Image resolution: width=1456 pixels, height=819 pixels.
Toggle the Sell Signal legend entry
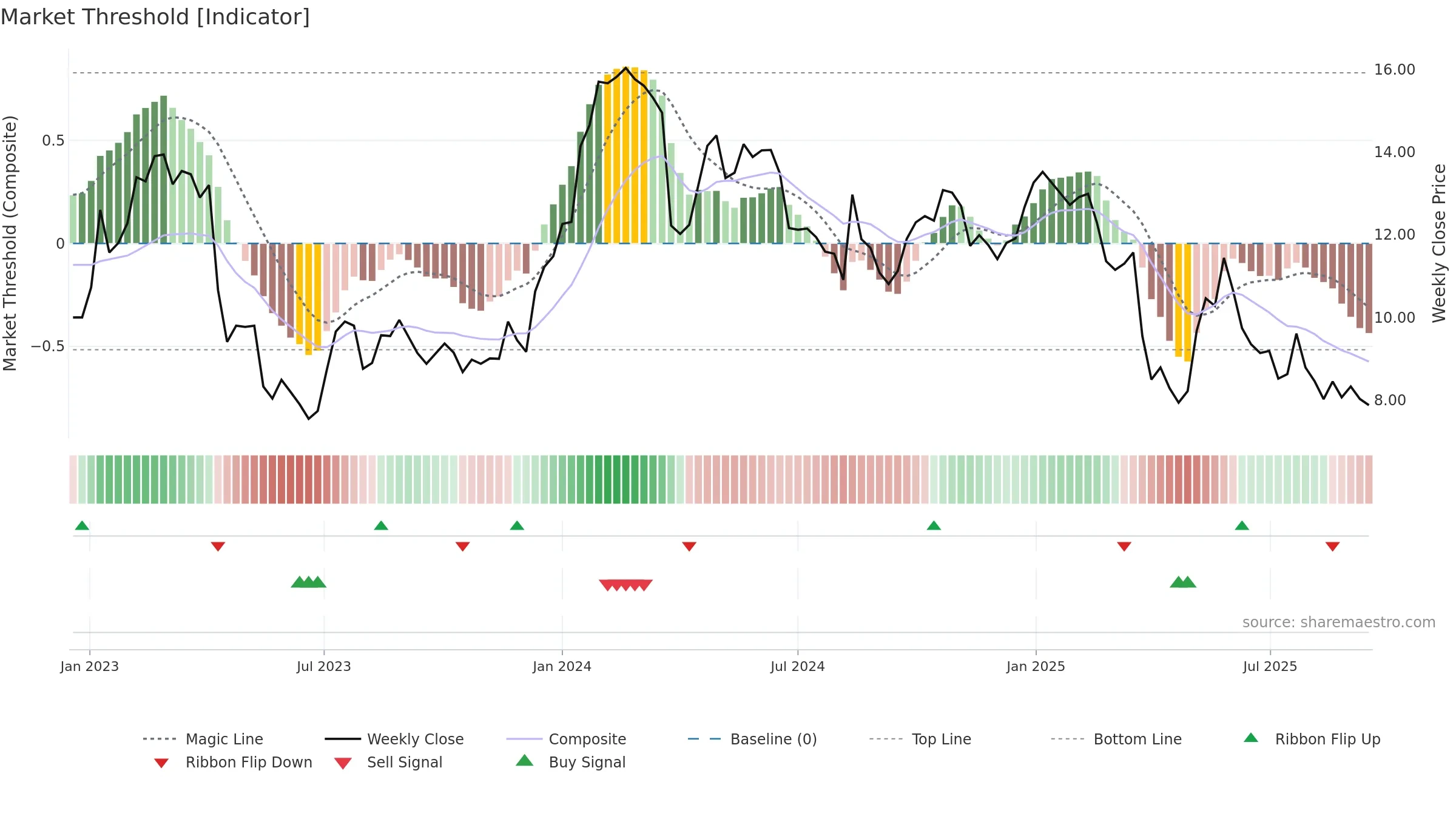coord(388,762)
